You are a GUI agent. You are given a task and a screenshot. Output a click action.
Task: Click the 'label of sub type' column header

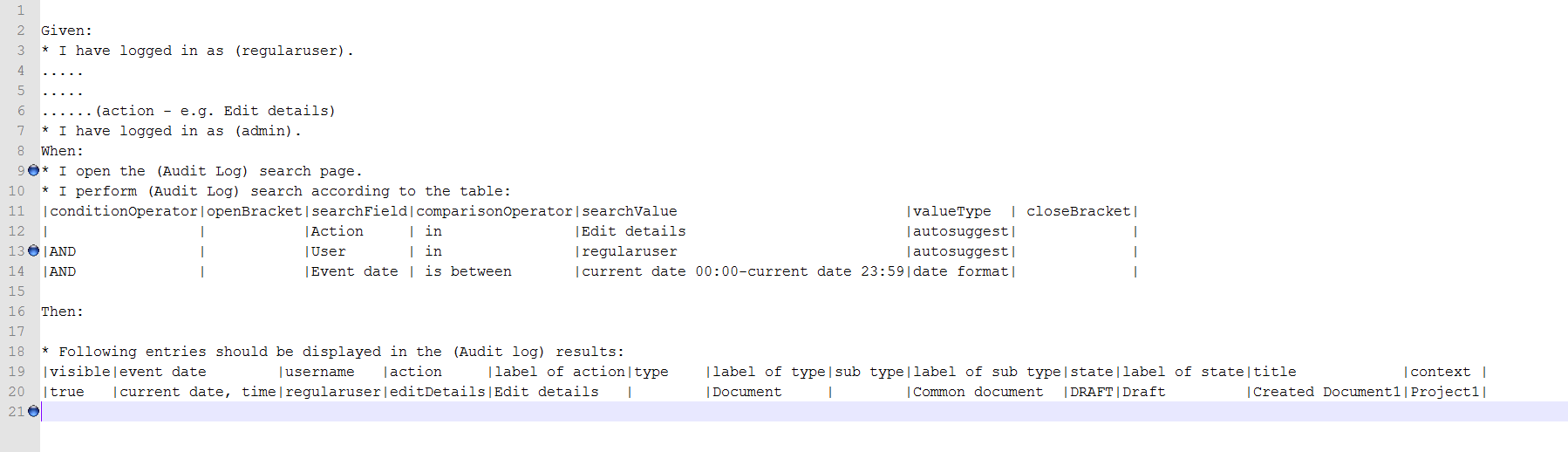987,372
